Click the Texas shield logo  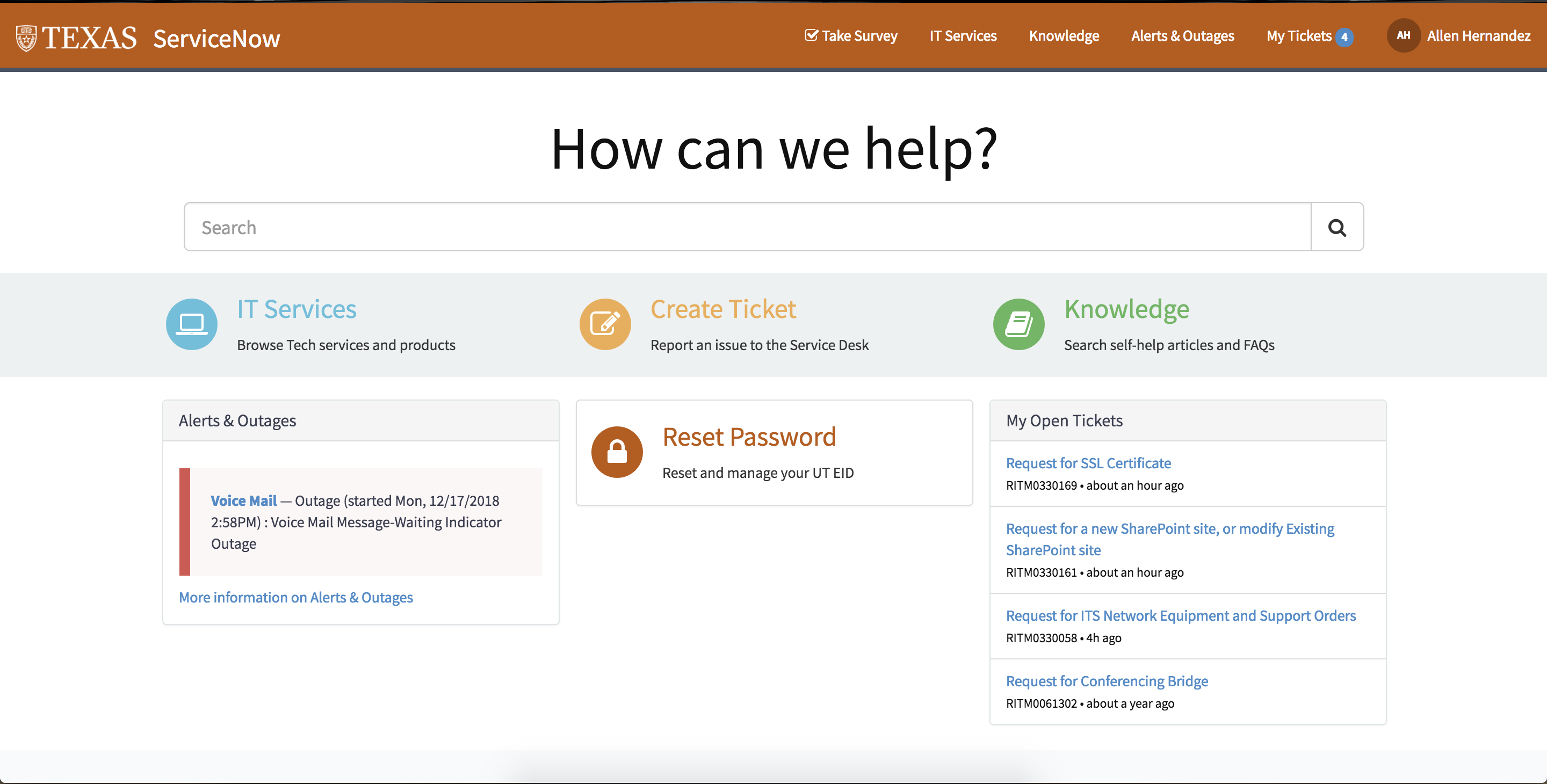26,39
